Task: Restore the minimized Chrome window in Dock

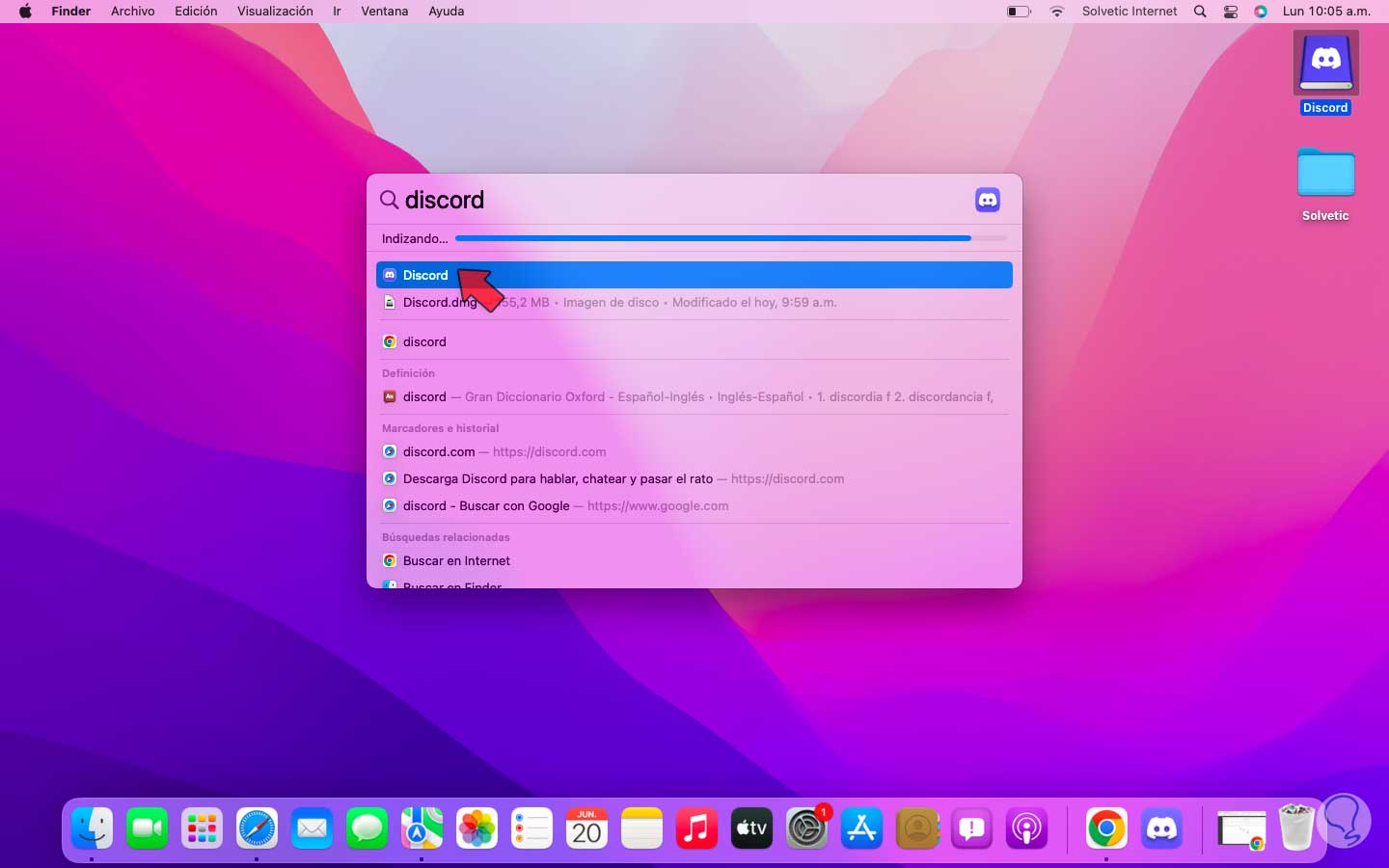Action: coord(1241,829)
